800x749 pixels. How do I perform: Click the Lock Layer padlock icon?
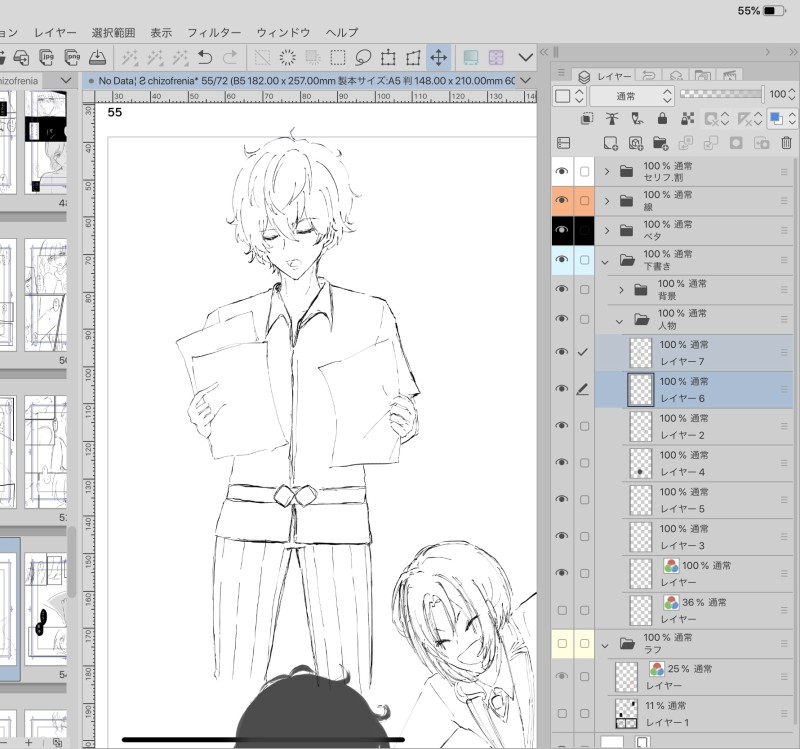(662, 119)
